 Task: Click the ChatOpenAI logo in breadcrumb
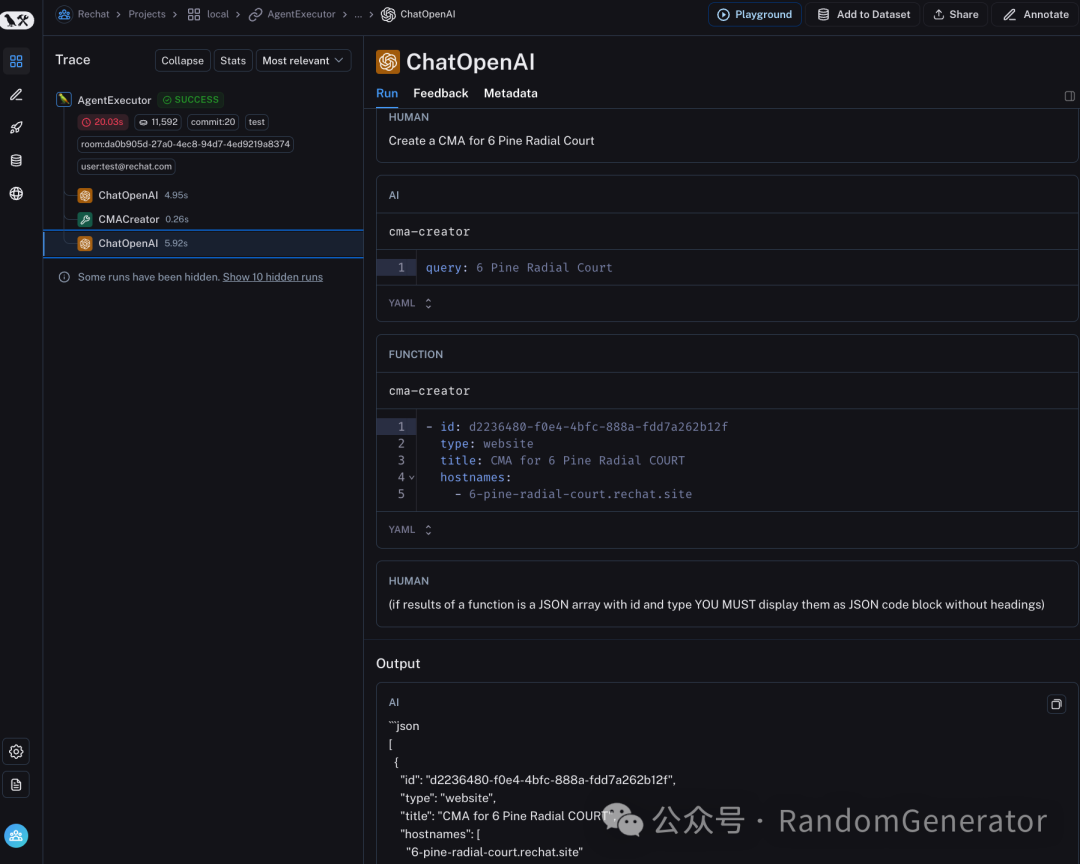388,14
